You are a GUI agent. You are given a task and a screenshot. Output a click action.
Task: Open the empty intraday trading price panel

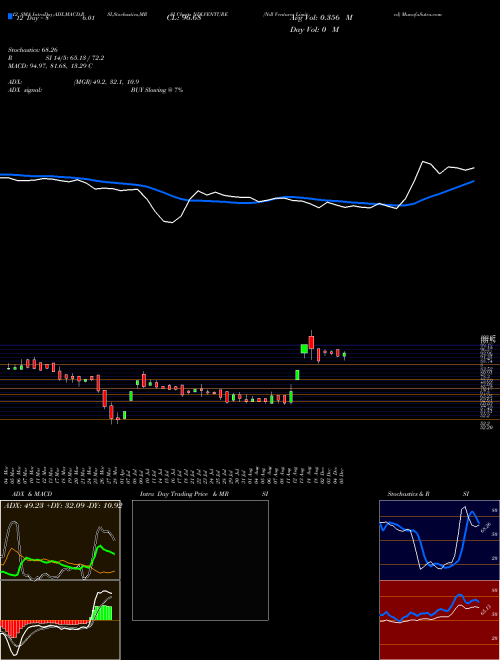200,560
